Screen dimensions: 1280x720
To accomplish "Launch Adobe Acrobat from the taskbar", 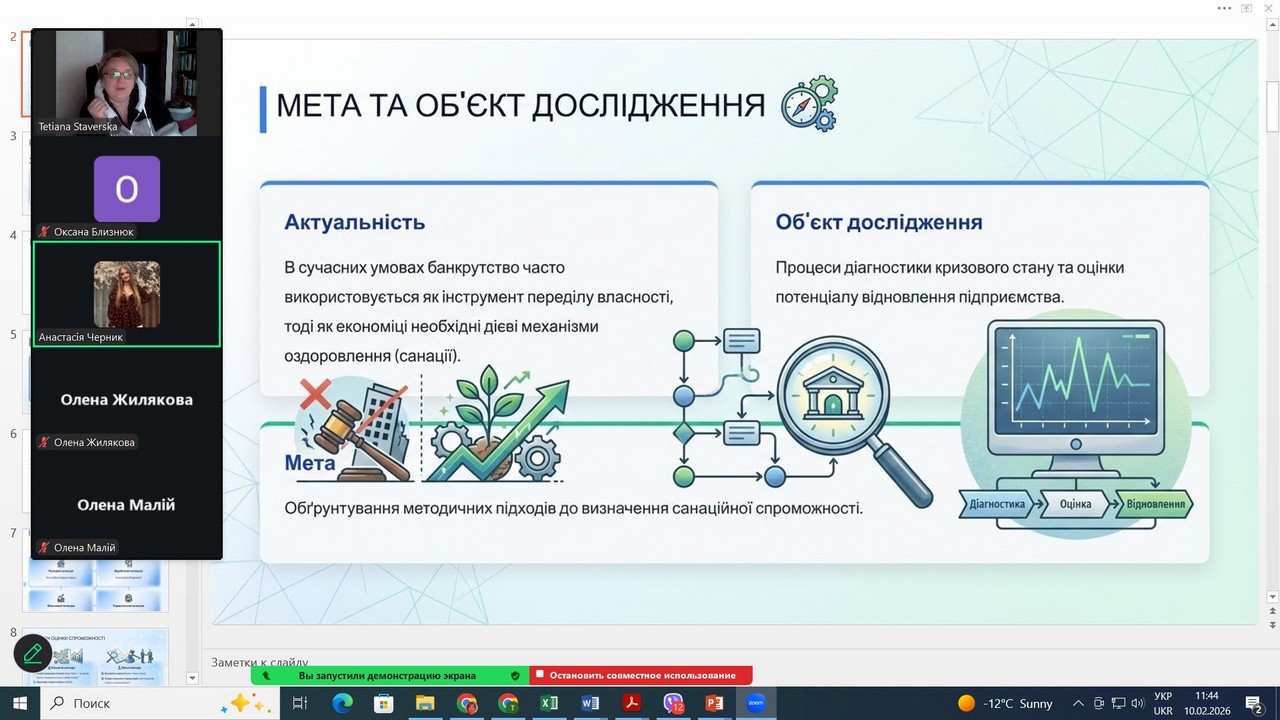I will (x=631, y=703).
